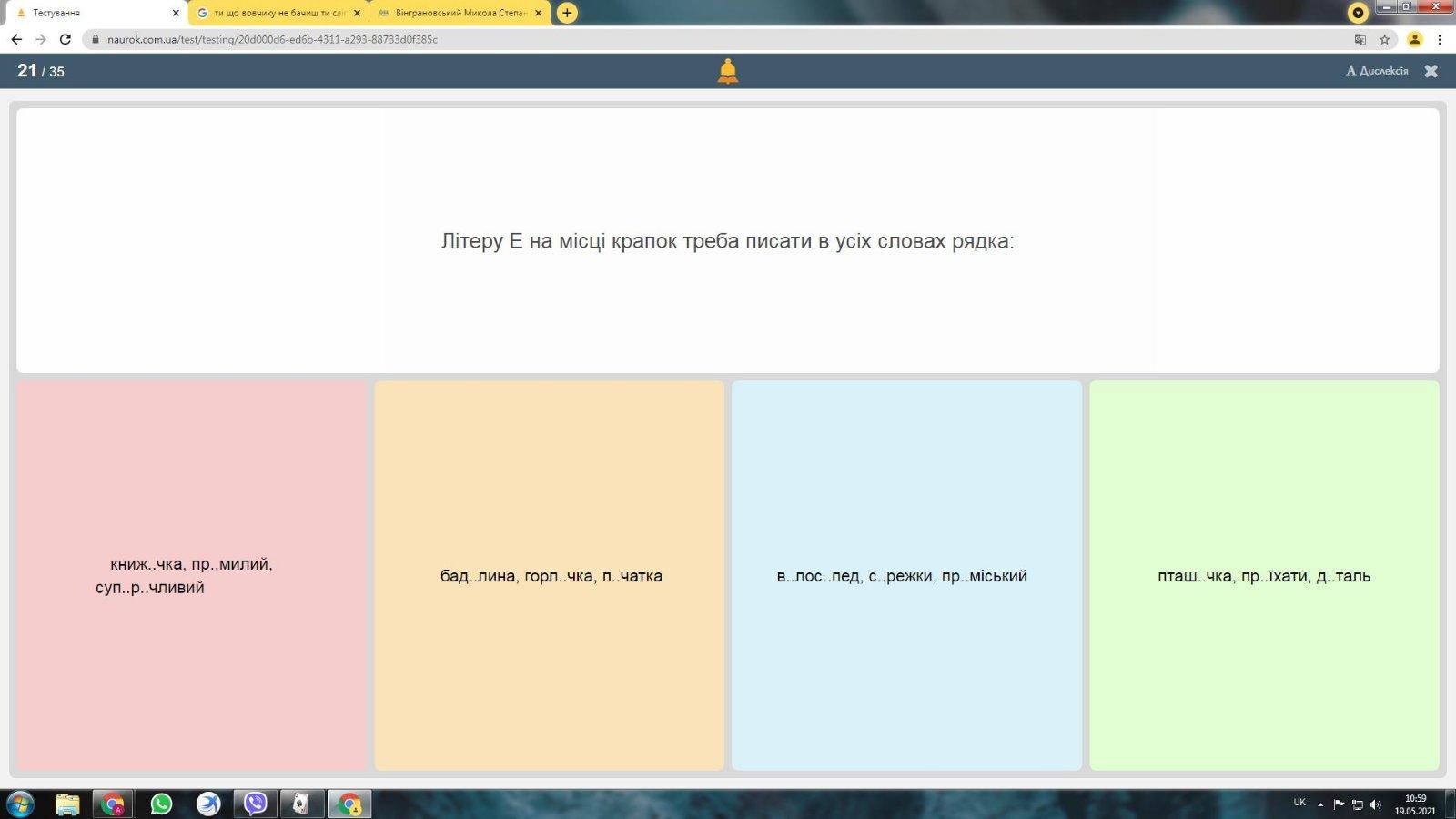This screenshot has width=1456, height=819.
Task: Open the volume speaker tray icon
Action: (1376, 804)
